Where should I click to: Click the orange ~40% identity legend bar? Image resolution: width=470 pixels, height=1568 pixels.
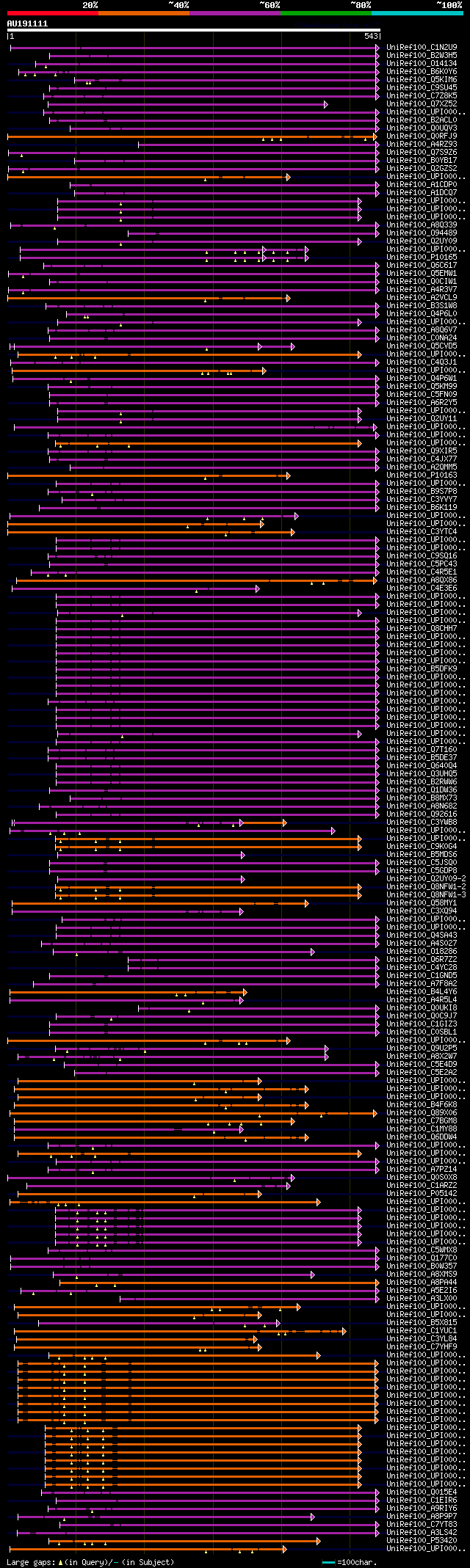coord(144,13)
